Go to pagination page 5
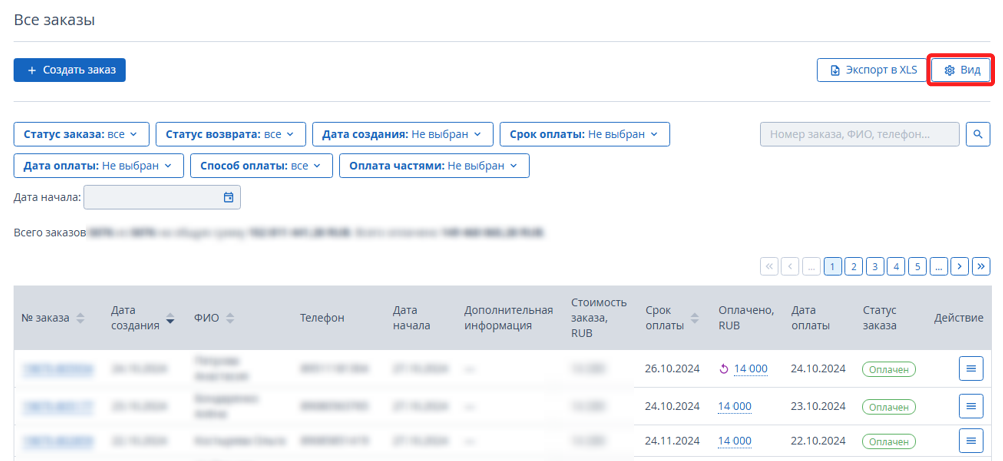 coord(917,267)
